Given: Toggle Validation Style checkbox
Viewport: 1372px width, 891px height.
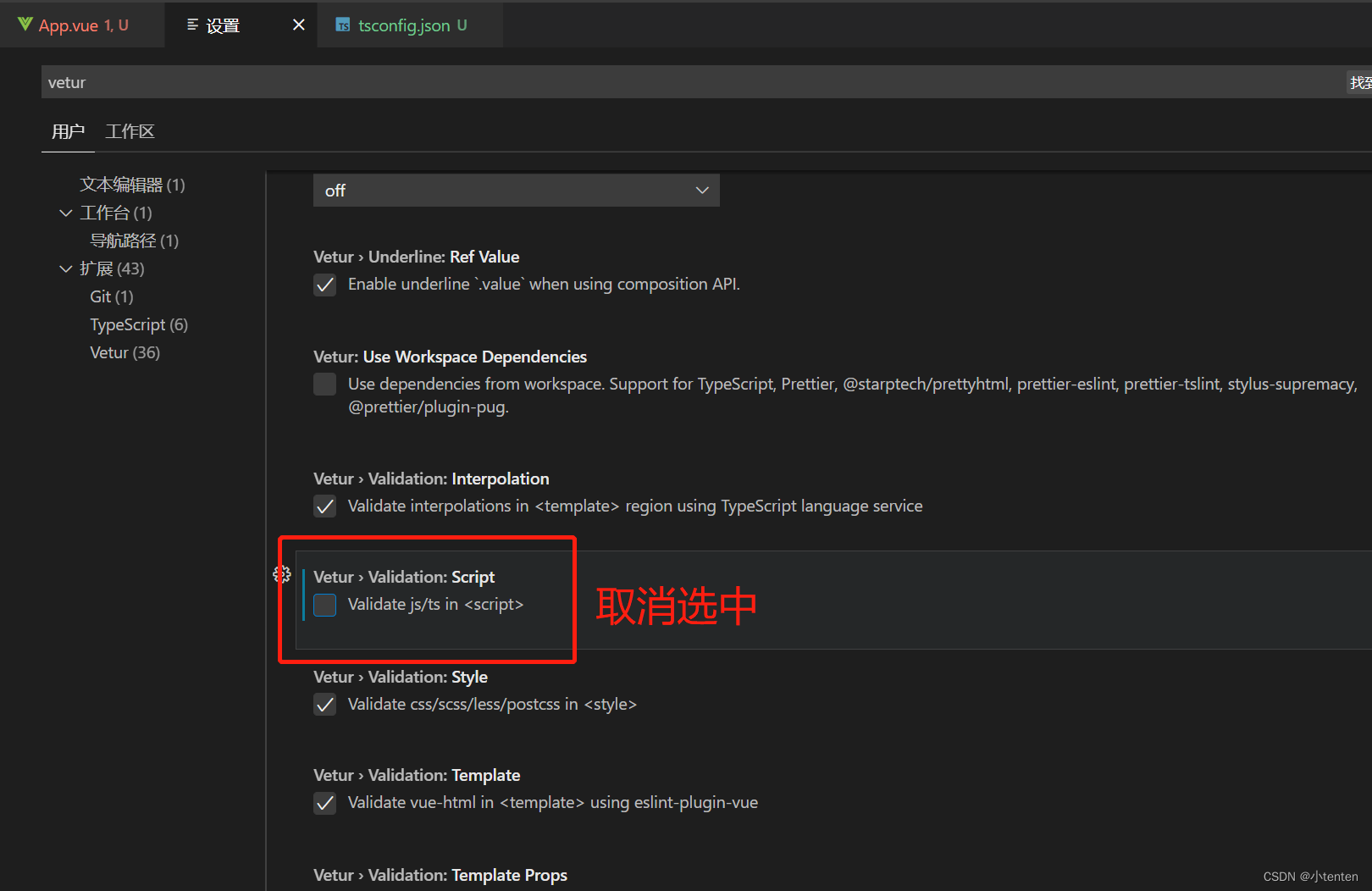Looking at the screenshot, I should coord(325,705).
